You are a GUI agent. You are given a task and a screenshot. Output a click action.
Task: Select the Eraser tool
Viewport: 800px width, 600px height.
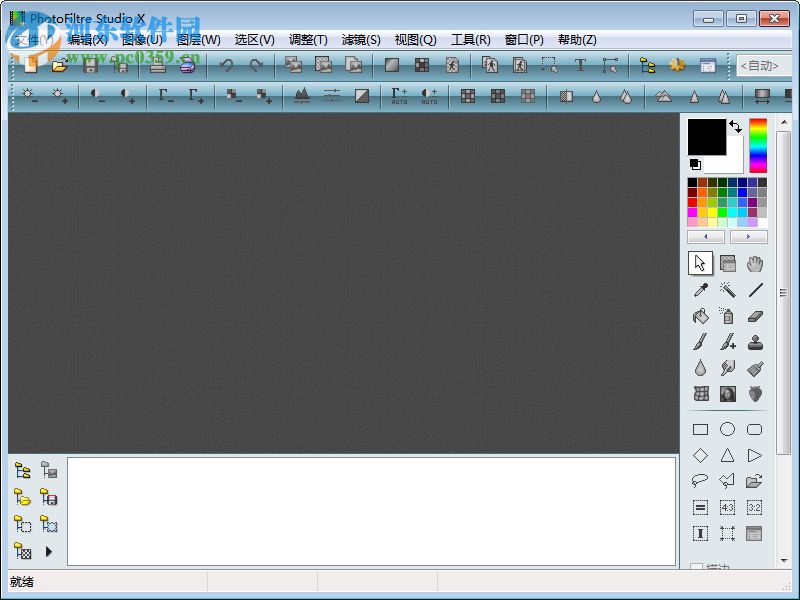click(754, 315)
